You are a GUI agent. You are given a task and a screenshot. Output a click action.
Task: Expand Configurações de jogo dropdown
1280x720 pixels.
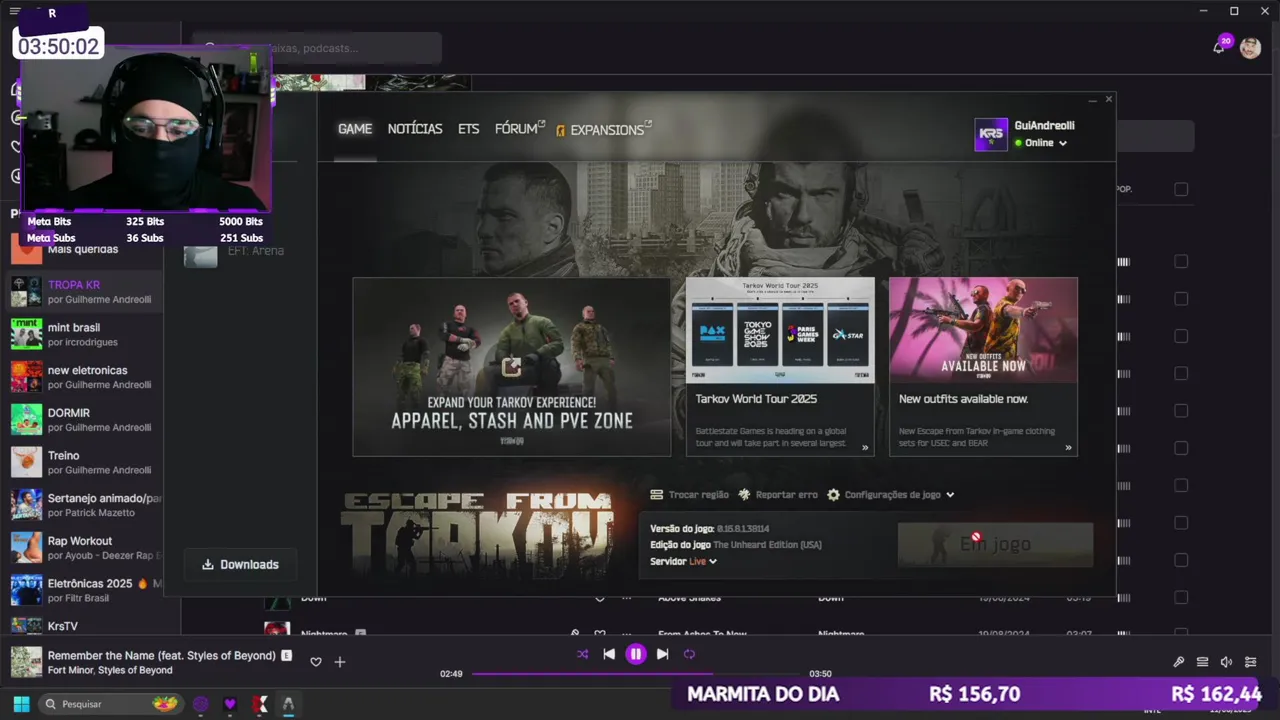click(891, 495)
